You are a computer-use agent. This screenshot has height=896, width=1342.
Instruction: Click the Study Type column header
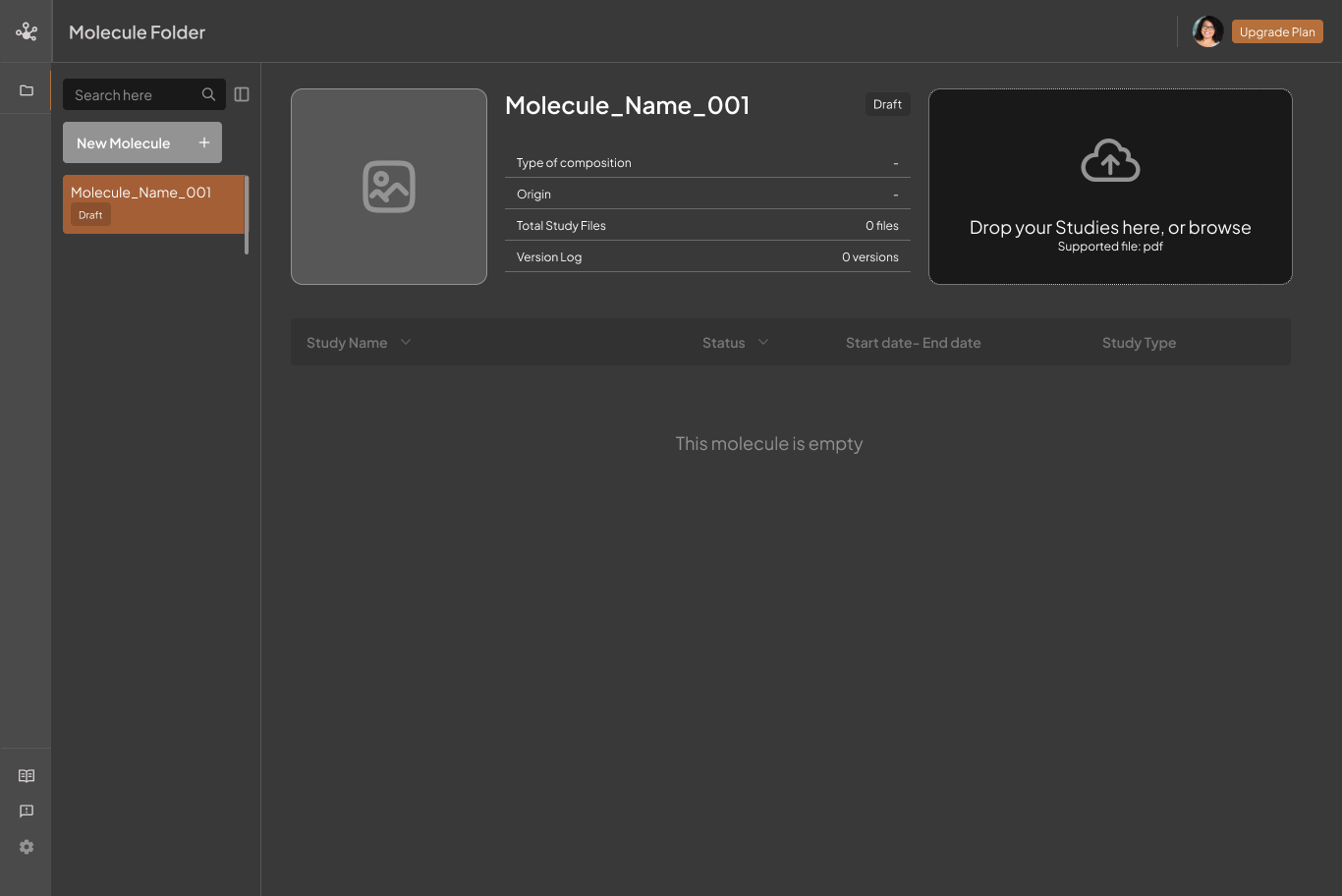click(1139, 343)
